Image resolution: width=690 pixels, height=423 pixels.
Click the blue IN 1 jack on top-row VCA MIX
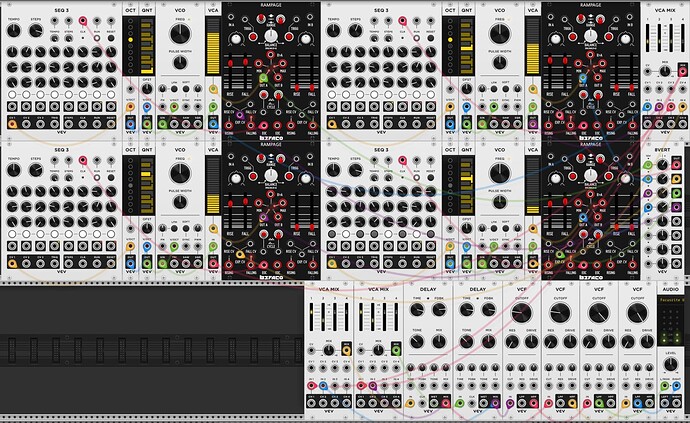pyautogui.click(x=647, y=106)
